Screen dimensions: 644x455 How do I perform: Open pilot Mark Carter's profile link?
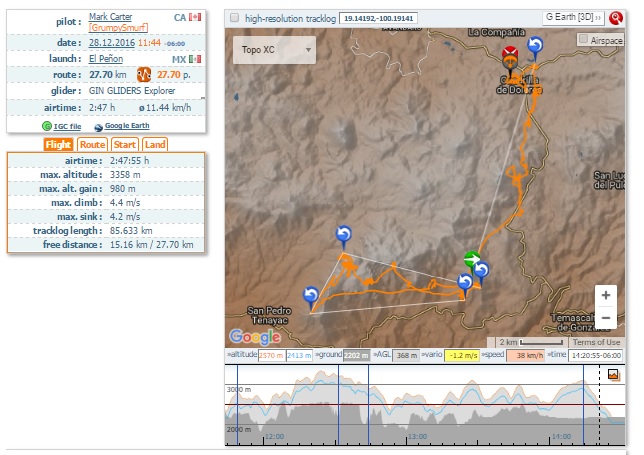110,17
